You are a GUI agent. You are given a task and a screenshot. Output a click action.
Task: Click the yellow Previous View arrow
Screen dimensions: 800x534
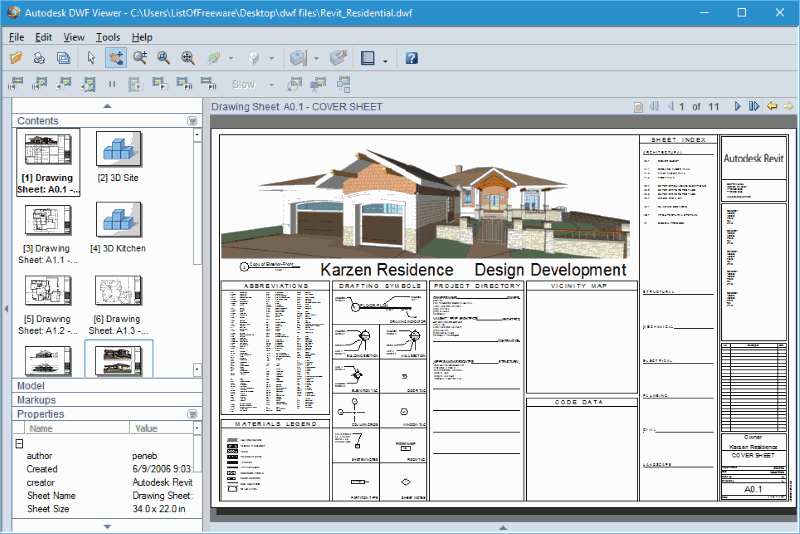coord(772,106)
